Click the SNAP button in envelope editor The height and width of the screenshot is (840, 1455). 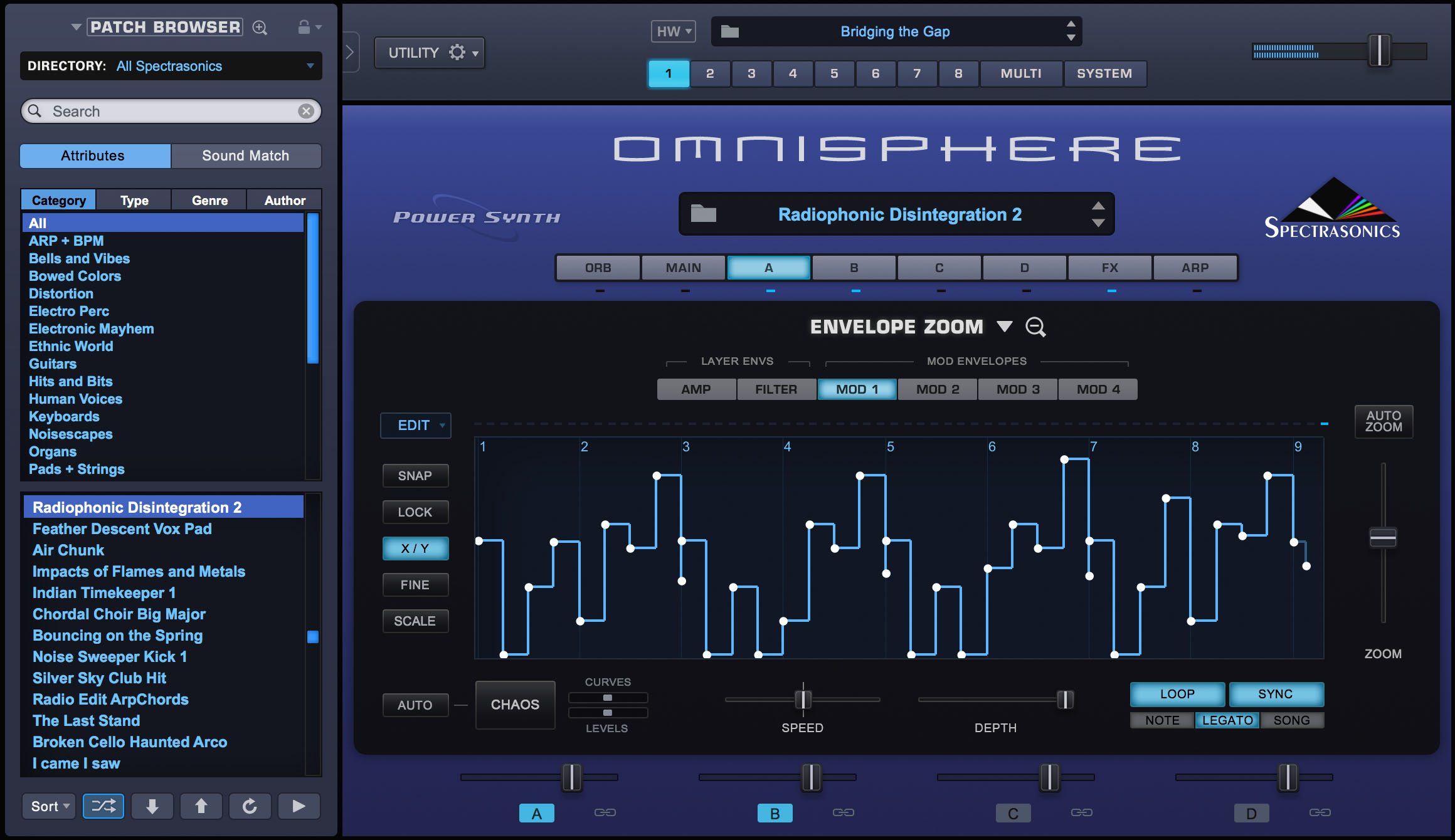(x=417, y=475)
